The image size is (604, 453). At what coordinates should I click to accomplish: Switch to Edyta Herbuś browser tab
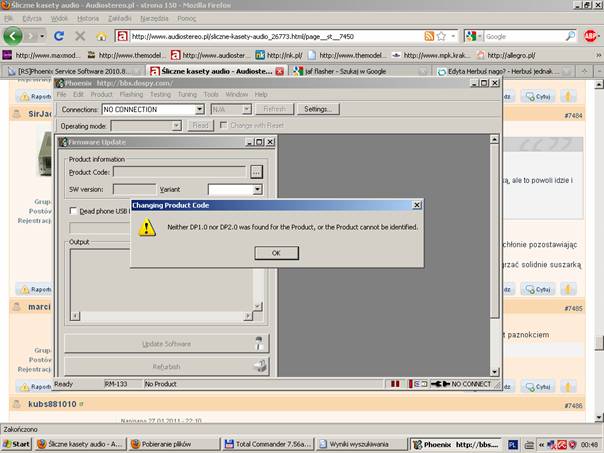point(505,71)
